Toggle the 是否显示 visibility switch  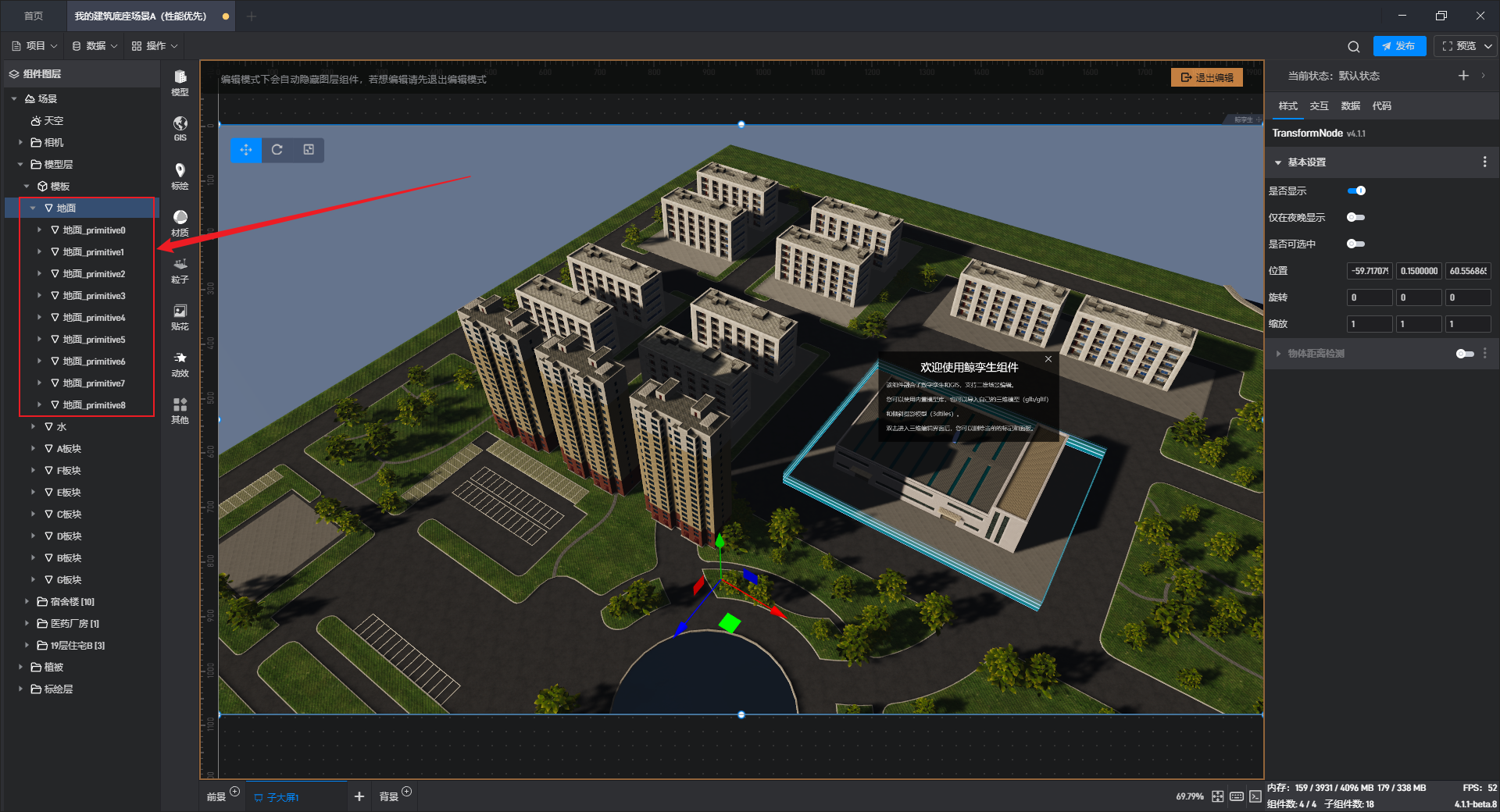tap(1356, 191)
